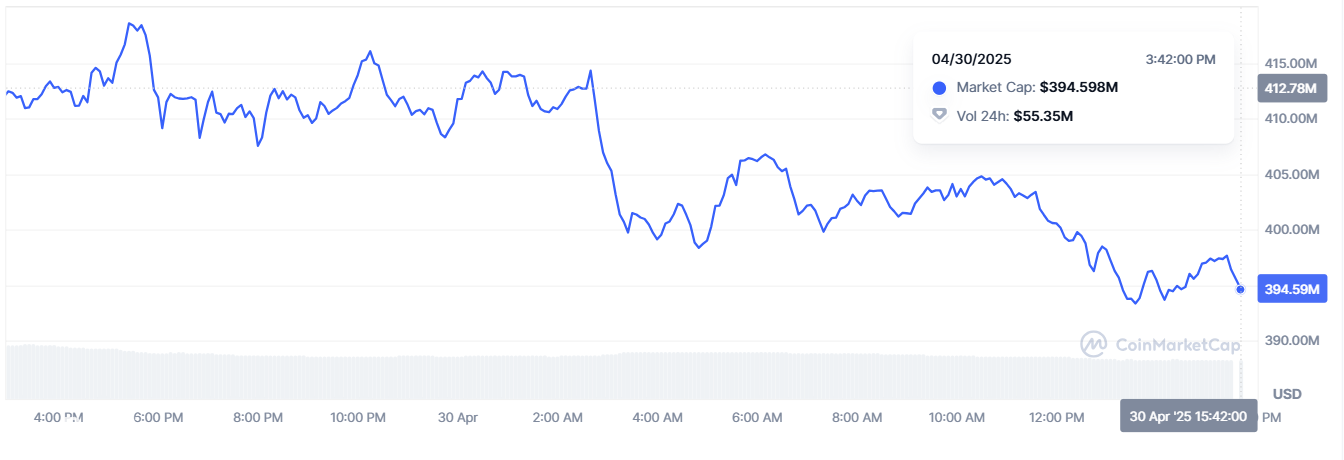This screenshot has height=460, width=1344.
Task: Click the Vol 24h $55.35M tooltip row
Action: [1003, 116]
